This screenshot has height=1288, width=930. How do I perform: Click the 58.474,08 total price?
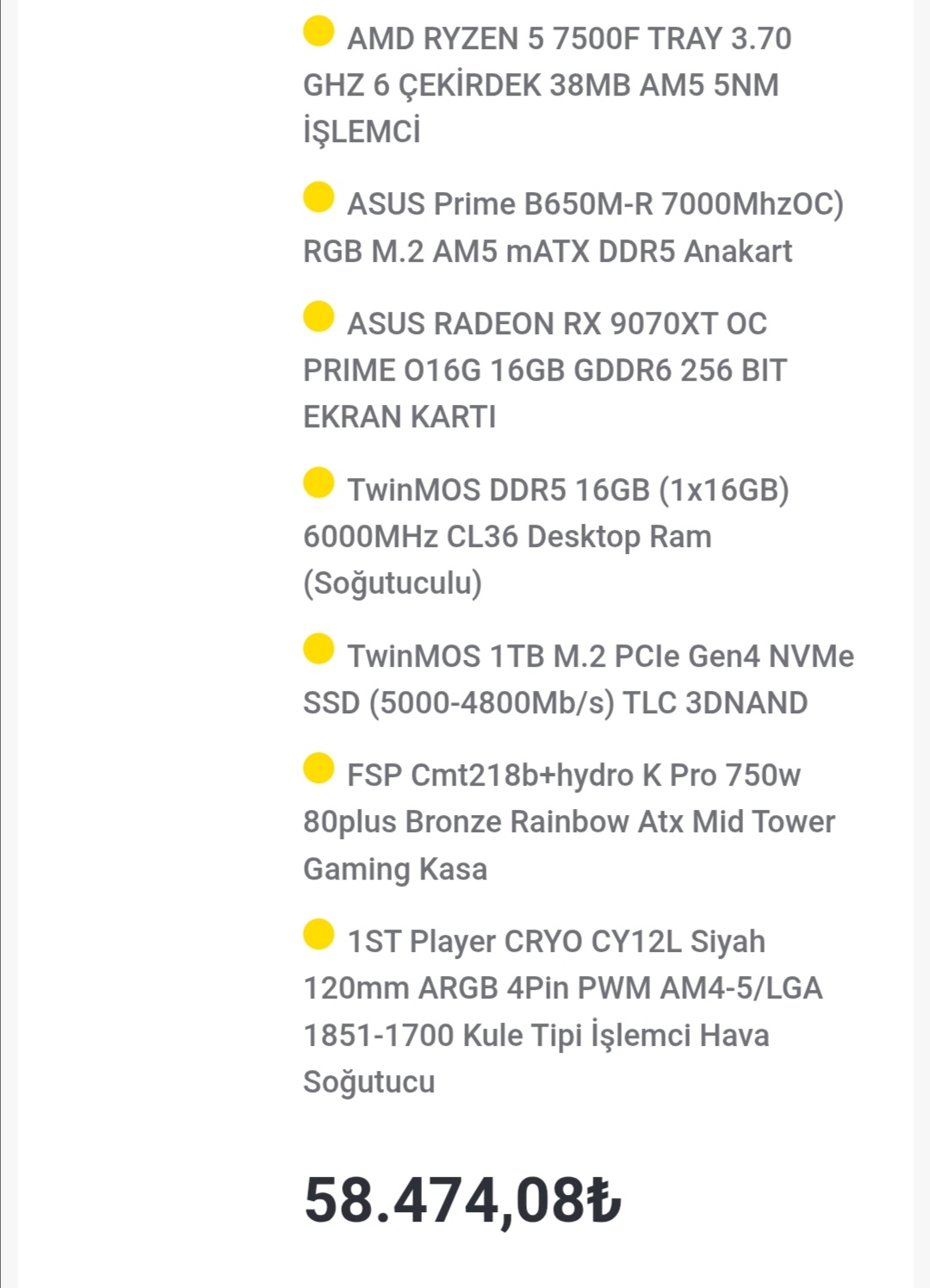tap(462, 1200)
